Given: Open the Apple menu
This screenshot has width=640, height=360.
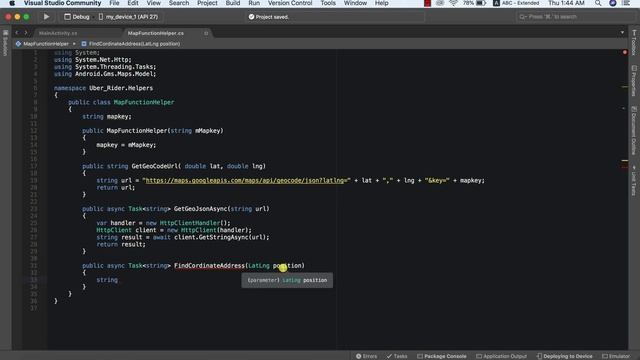Looking at the screenshot, I should click(12, 3).
